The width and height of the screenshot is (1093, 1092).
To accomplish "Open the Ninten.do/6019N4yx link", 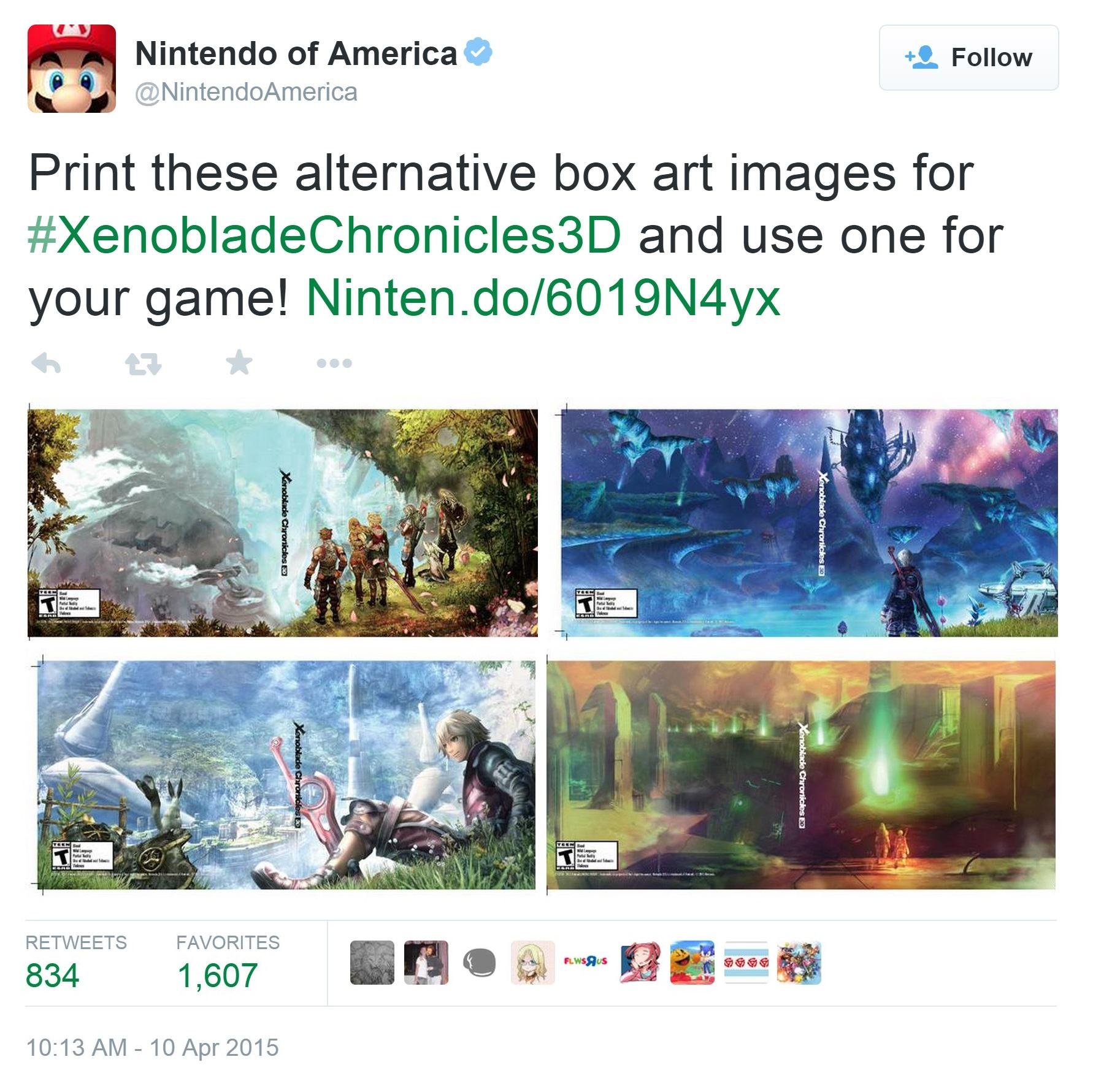I will click(543, 298).
